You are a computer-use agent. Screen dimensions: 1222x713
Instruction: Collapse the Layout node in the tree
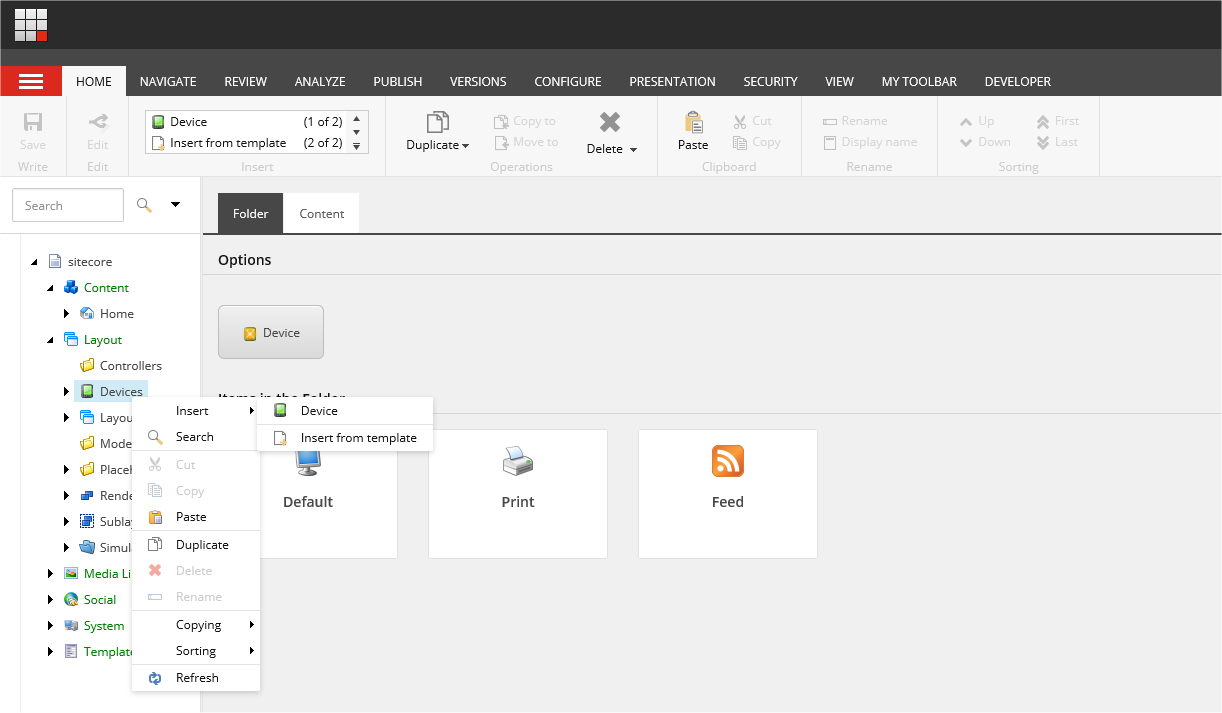click(49, 339)
